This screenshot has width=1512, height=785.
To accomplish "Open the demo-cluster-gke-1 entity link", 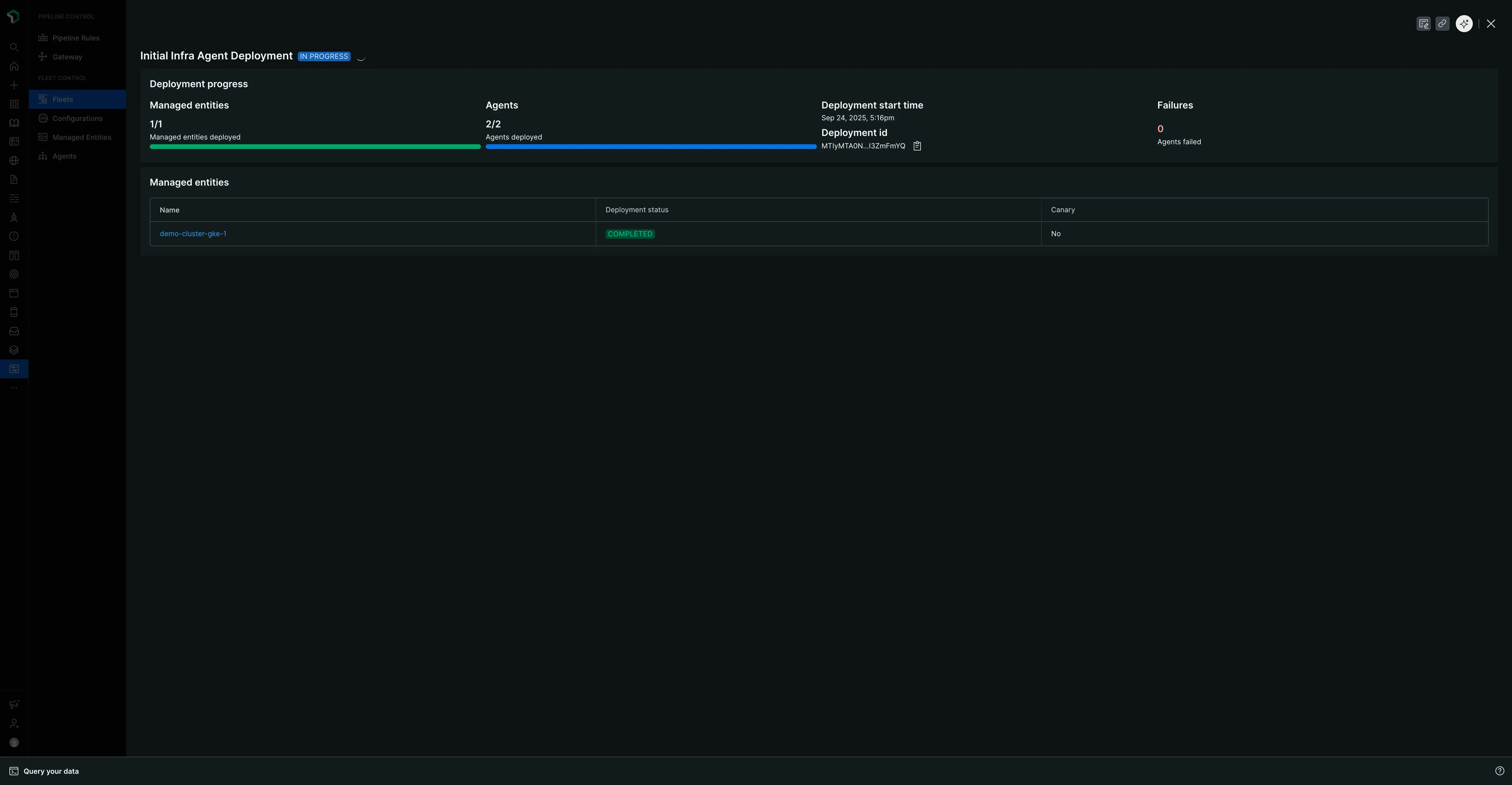I will 193,233.
